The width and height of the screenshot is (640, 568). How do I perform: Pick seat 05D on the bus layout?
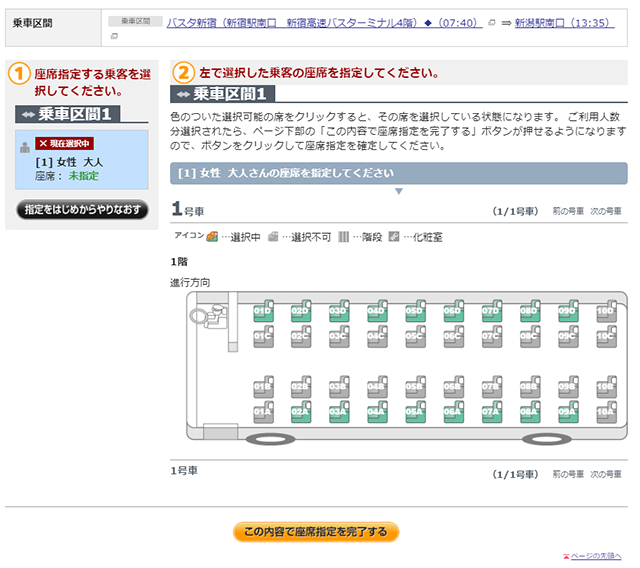[415, 313]
